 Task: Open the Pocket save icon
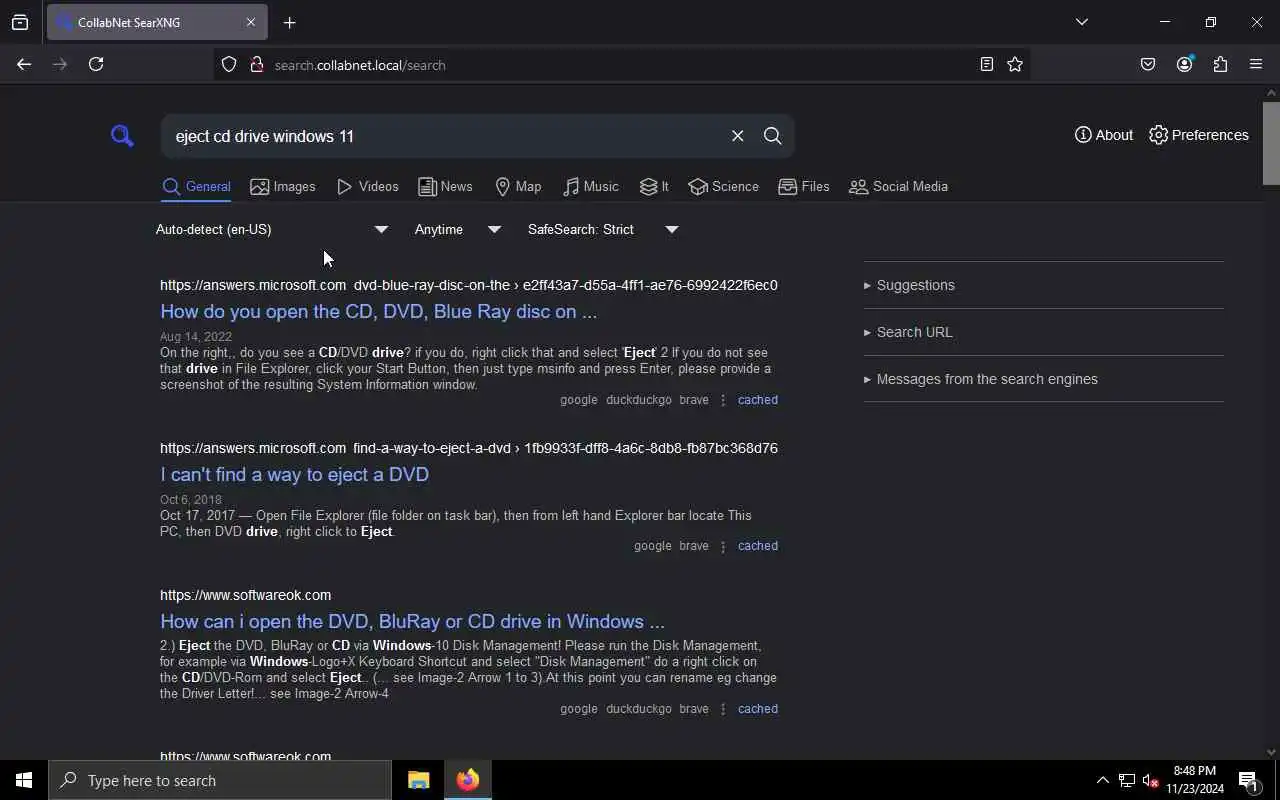click(1148, 64)
